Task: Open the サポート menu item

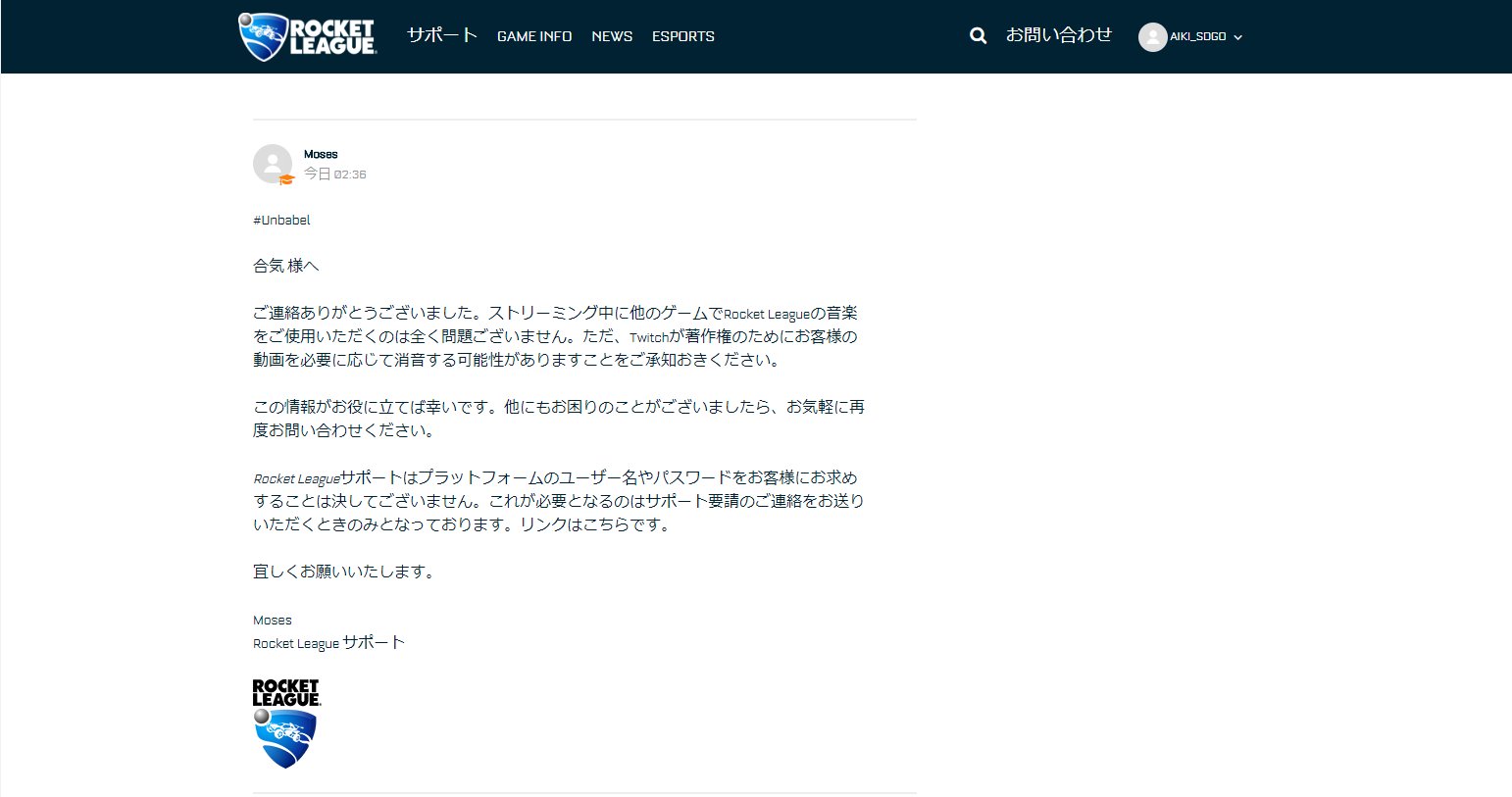Action: pyautogui.click(x=442, y=35)
